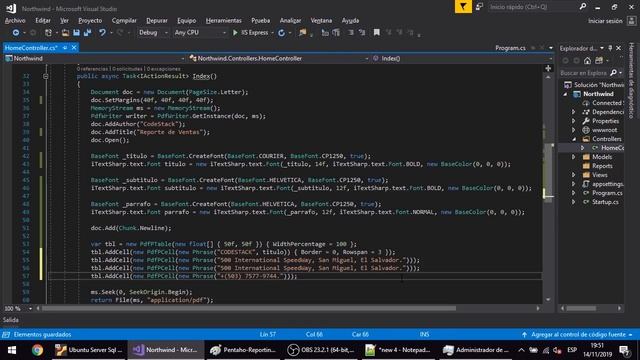
Task: Toggle auto-hide pin on Solution Explorer panel
Action: click(x=610, y=48)
